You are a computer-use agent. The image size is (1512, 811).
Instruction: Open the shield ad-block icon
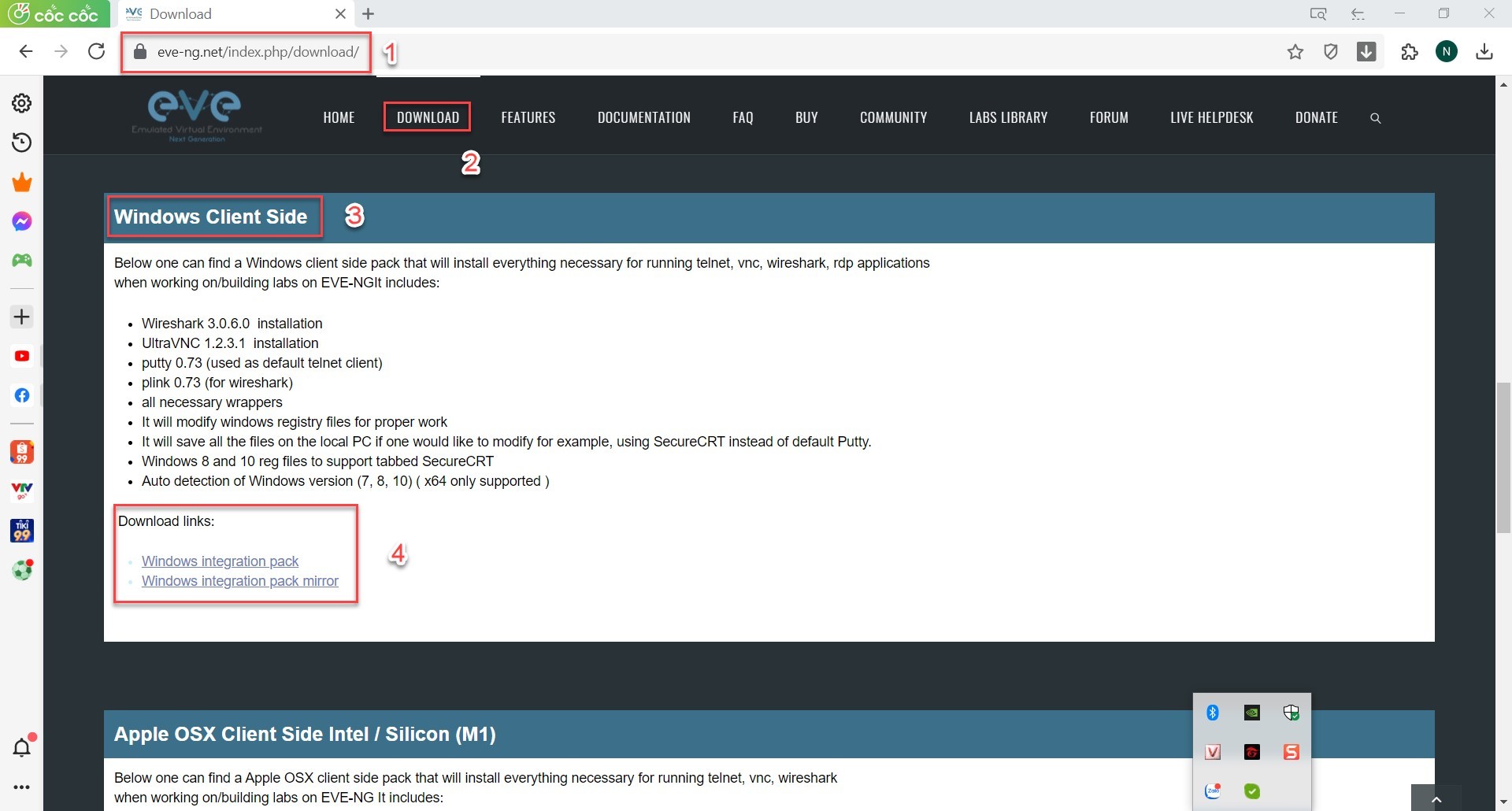tap(1331, 52)
